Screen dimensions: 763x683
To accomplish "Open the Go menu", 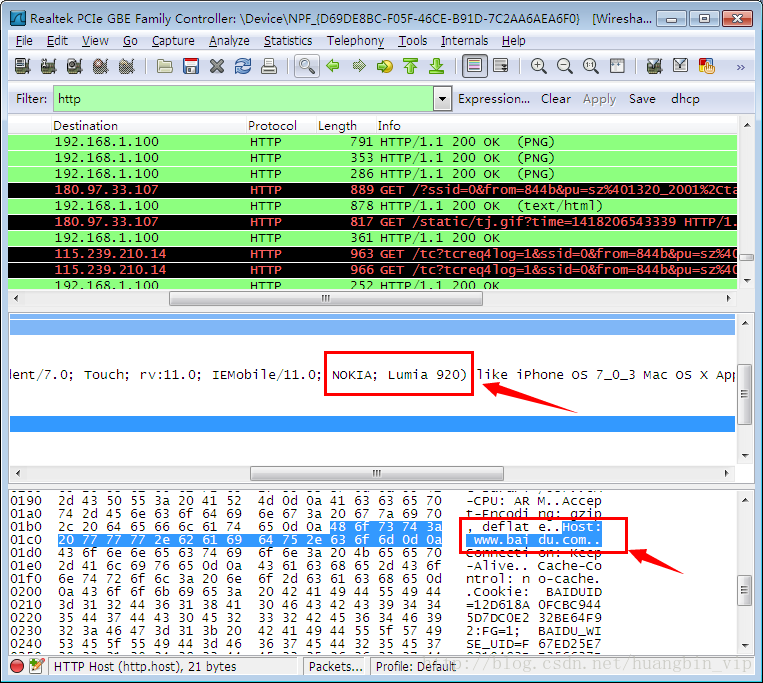I will tap(130, 41).
